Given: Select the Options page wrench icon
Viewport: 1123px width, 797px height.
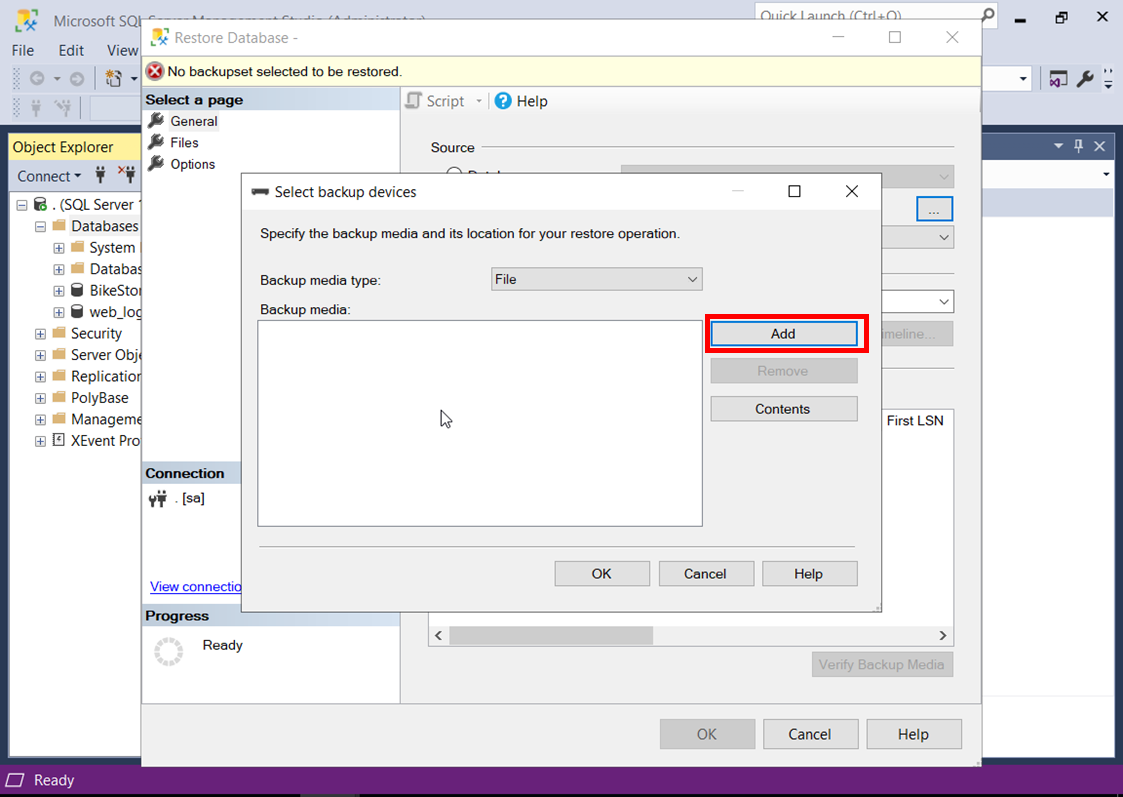Looking at the screenshot, I should [x=156, y=163].
